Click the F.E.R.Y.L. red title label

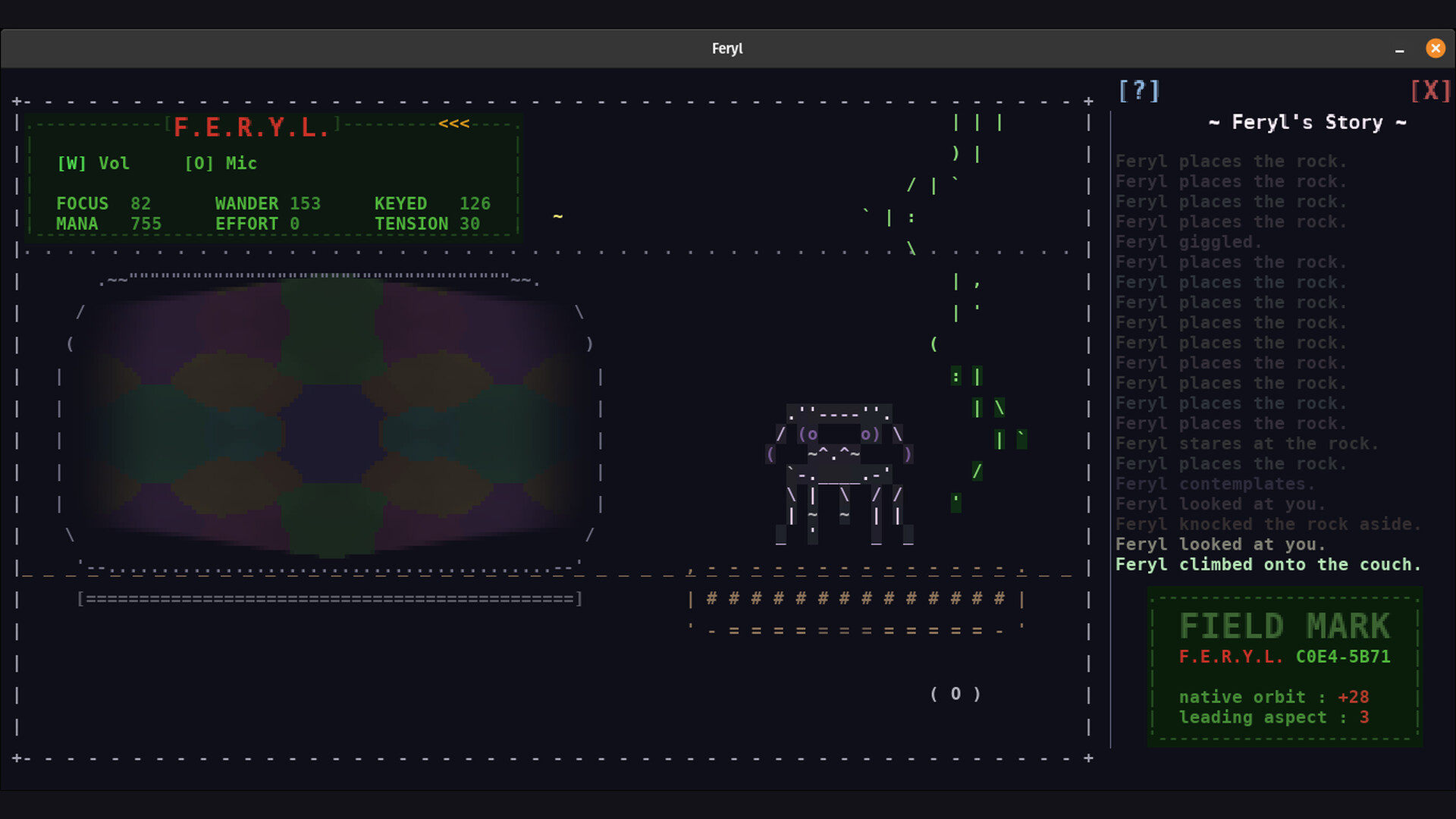tap(251, 127)
